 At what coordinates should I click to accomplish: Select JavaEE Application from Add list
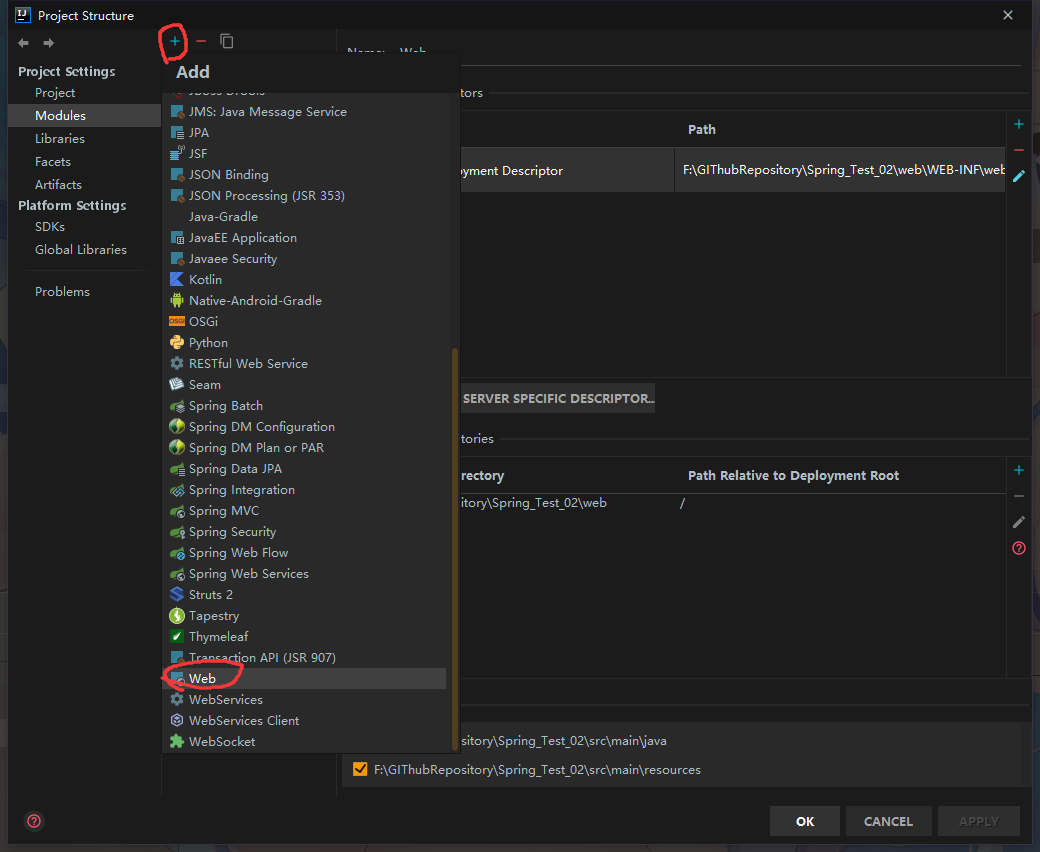(304, 237)
